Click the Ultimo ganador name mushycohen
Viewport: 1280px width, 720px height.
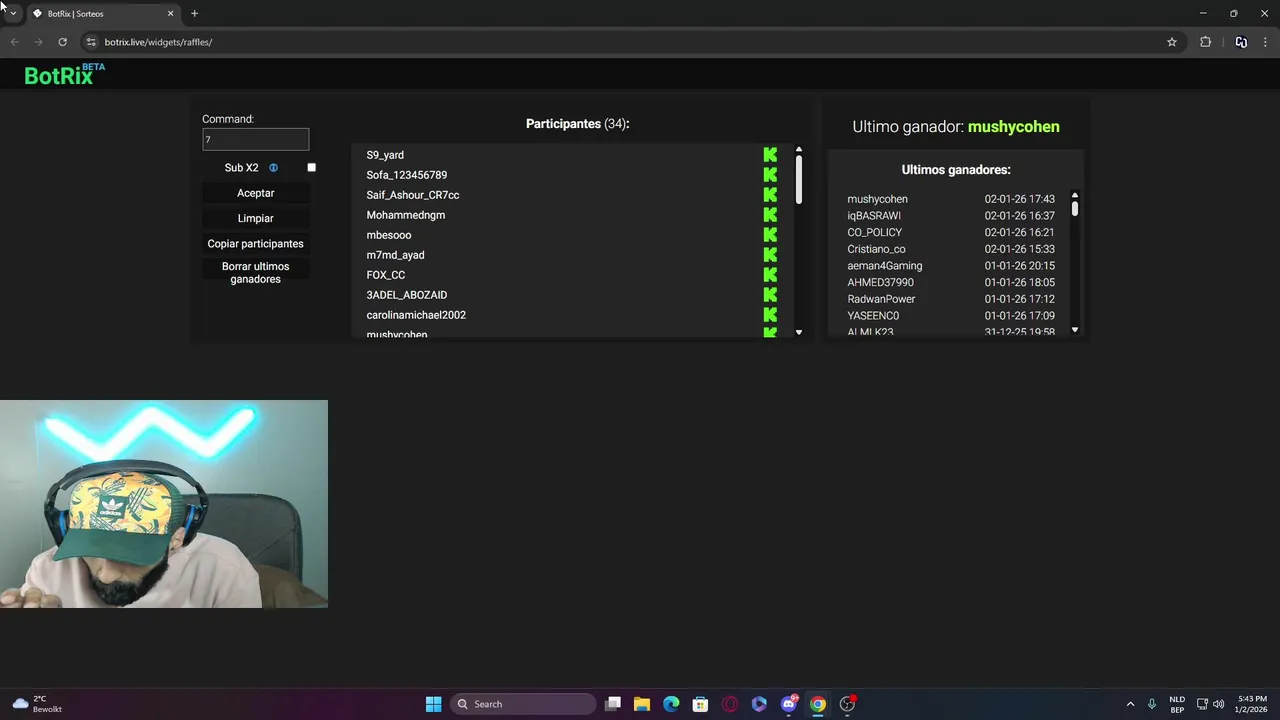click(1013, 127)
